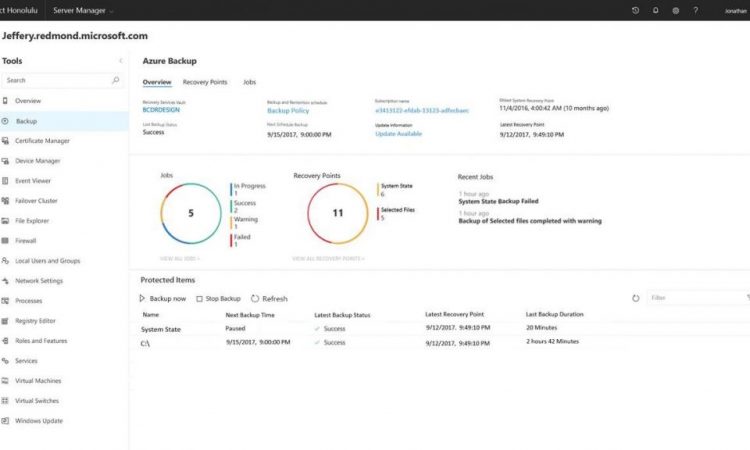Image resolution: width=750 pixels, height=450 pixels.
Task: Click Refresh button in Protected Items
Action: 269,298
